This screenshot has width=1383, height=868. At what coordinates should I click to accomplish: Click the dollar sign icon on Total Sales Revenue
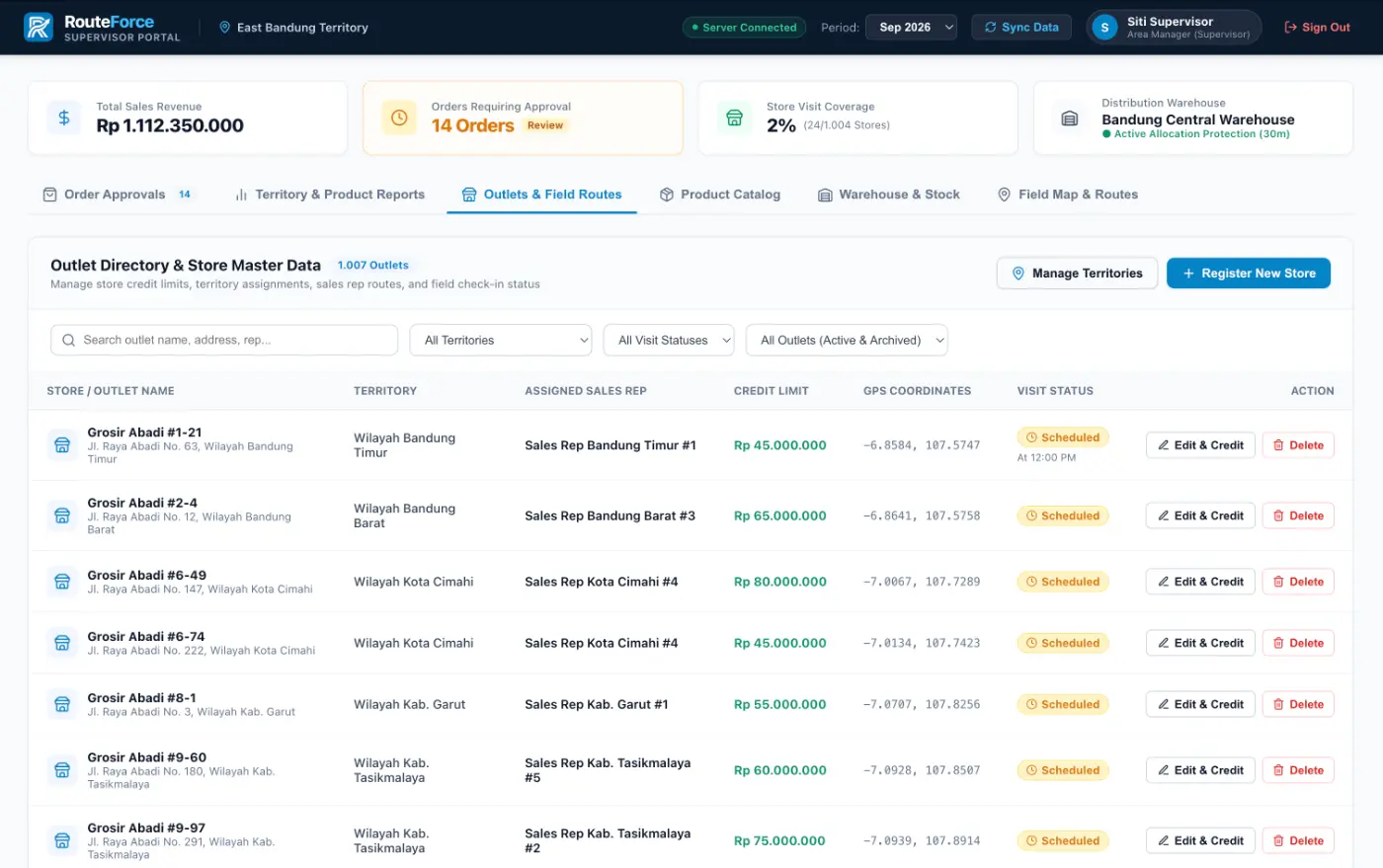[64, 118]
